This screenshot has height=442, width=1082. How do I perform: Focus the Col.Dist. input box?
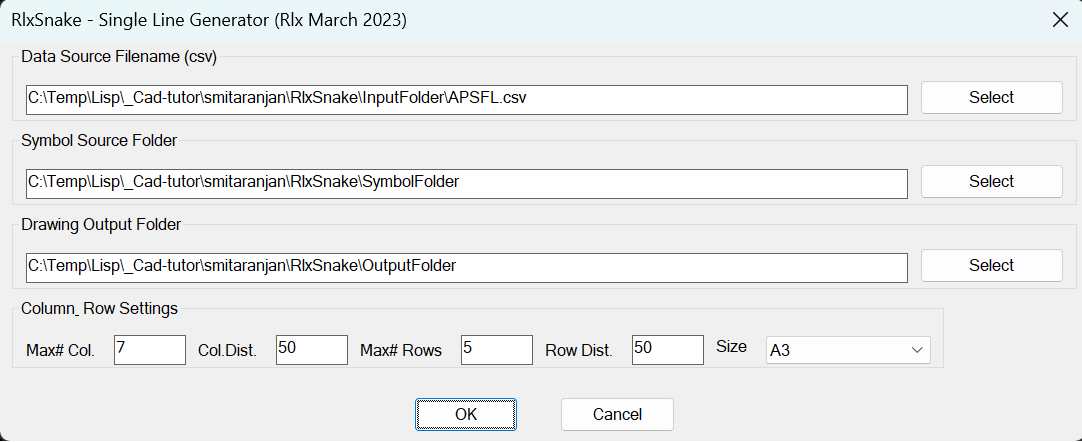[x=311, y=349]
